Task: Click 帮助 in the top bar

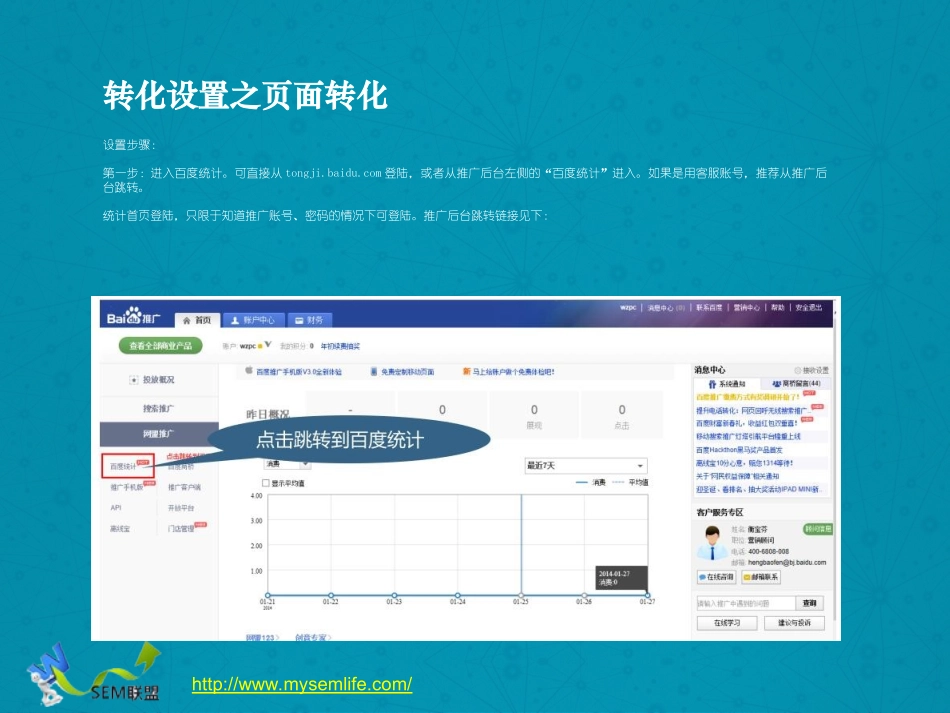Action: (777, 308)
